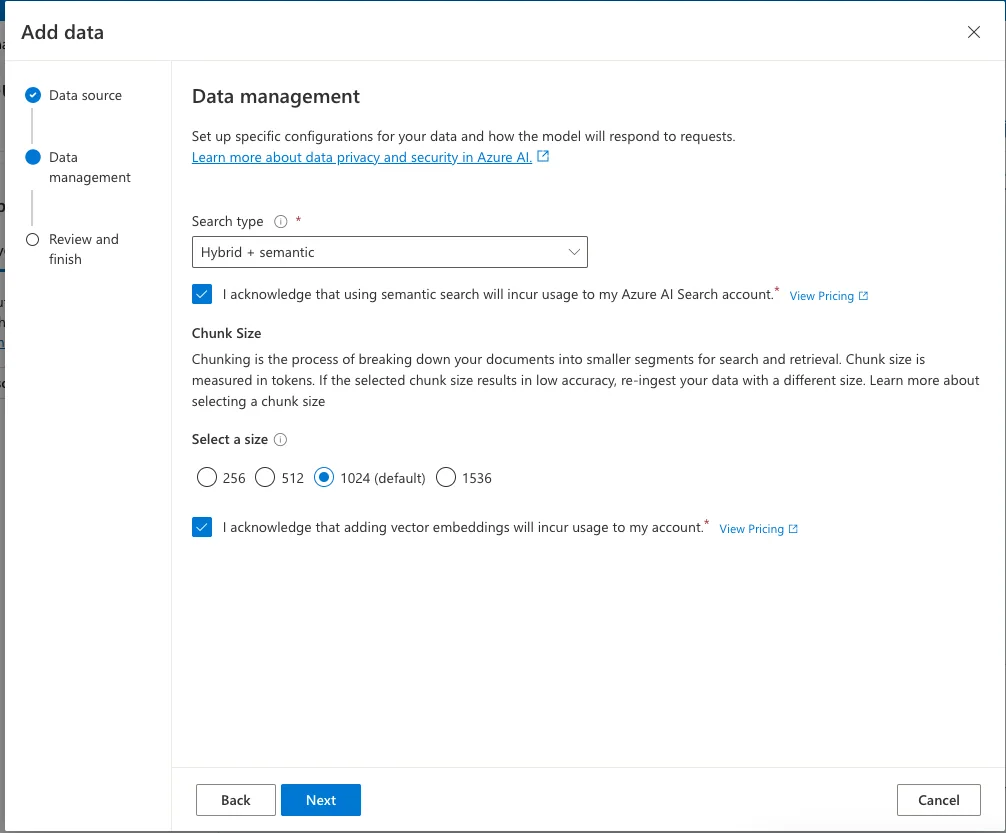Select the 256 chunk size radio button
1006x833 pixels.
207,477
